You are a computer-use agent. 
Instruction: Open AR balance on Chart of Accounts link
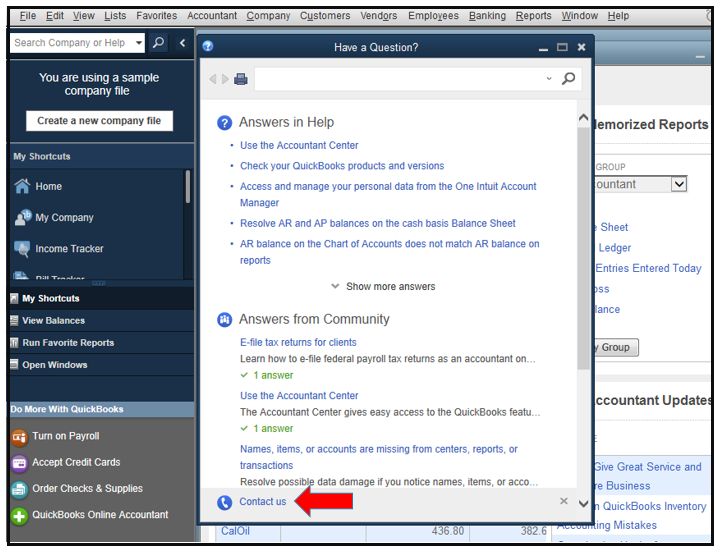389,252
